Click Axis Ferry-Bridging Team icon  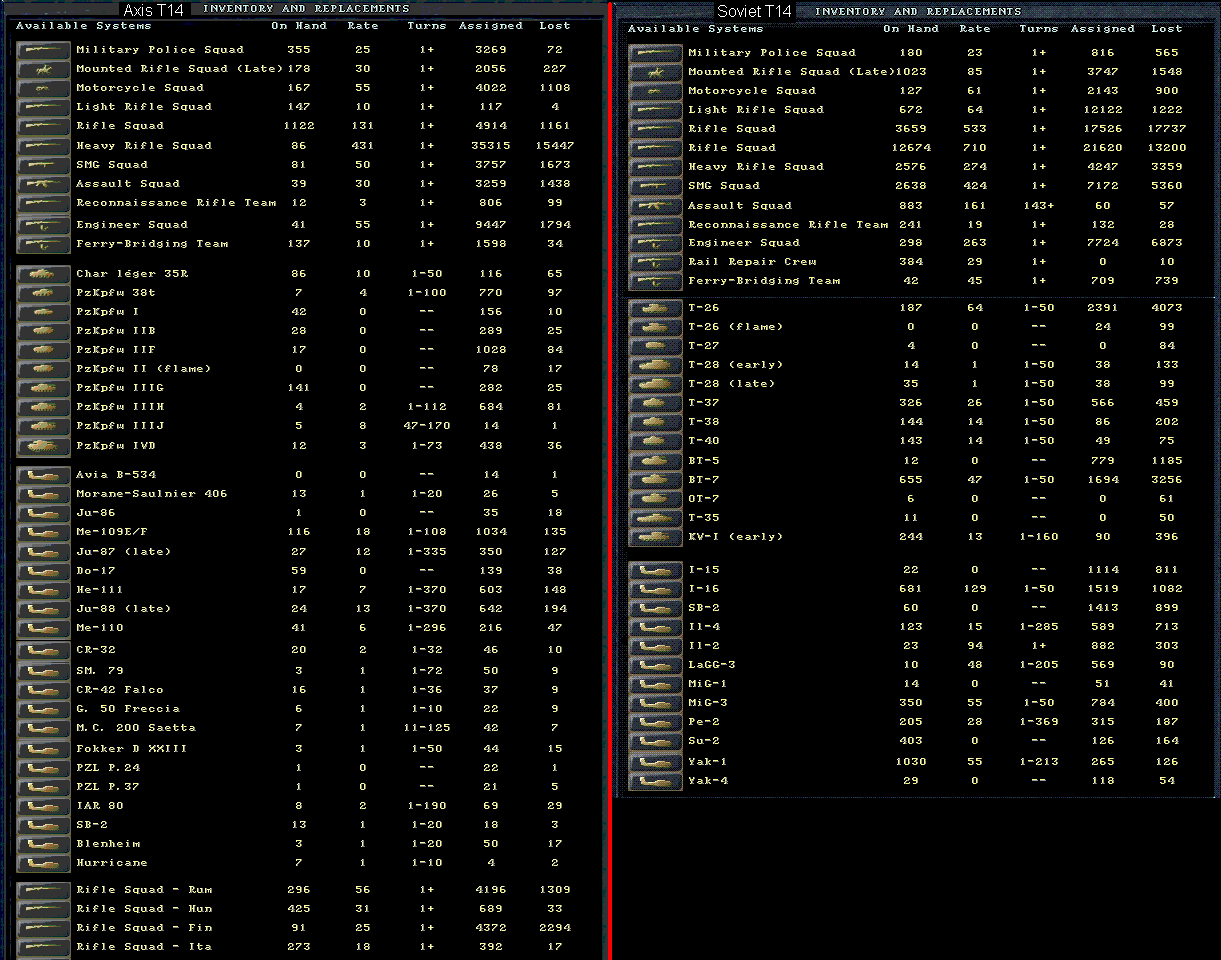44,244
